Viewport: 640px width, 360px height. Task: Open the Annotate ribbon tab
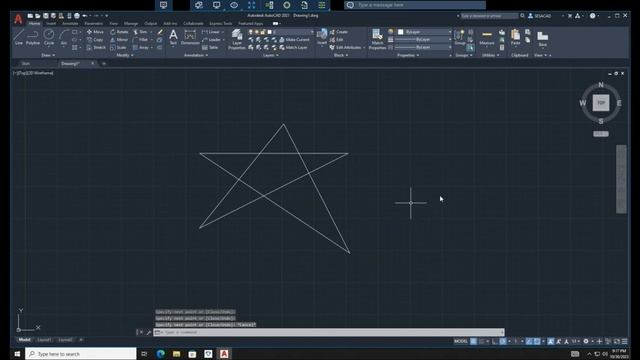pyautogui.click(x=70, y=24)
